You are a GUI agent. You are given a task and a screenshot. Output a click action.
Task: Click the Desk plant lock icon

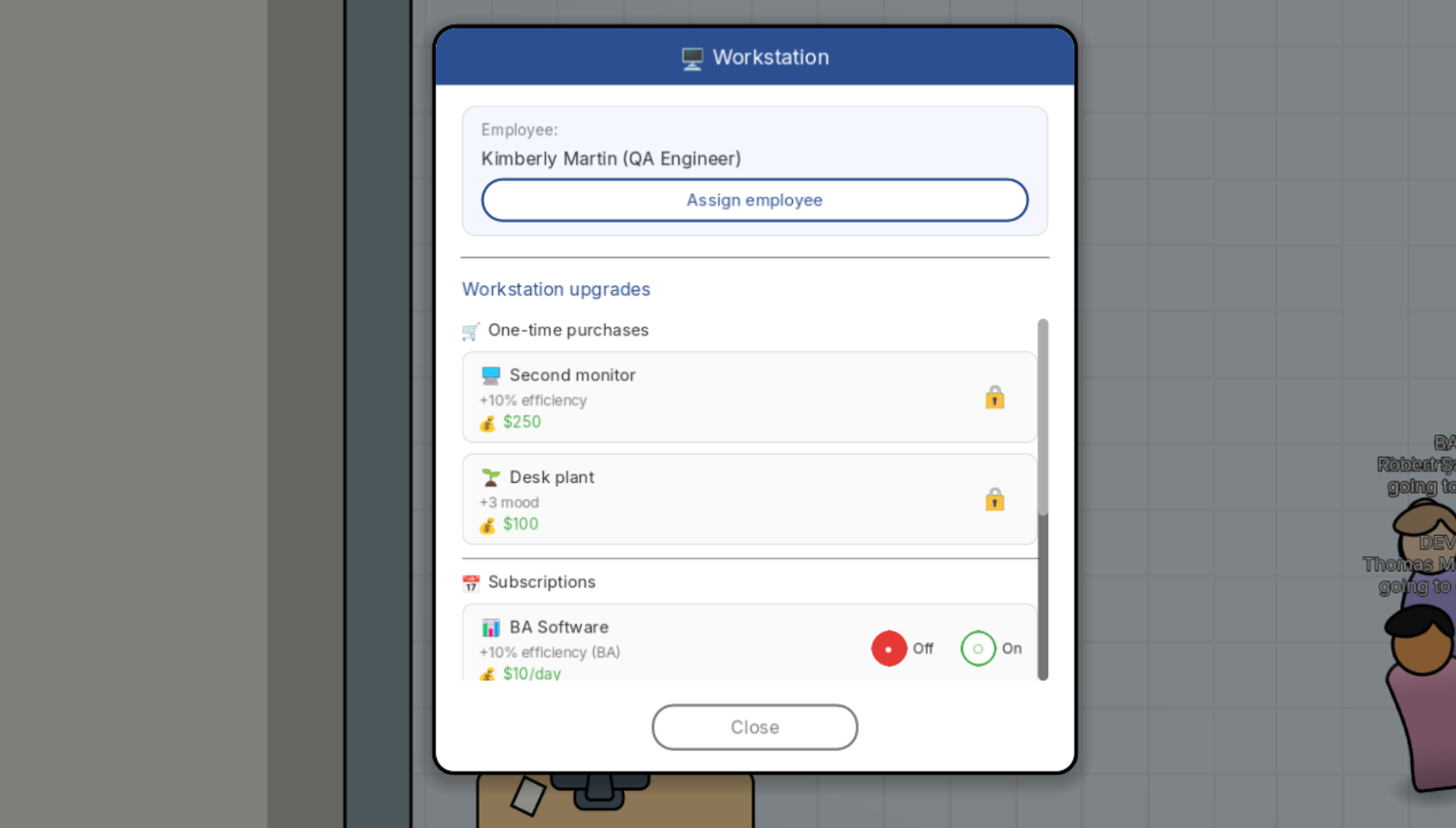[995, 500]
